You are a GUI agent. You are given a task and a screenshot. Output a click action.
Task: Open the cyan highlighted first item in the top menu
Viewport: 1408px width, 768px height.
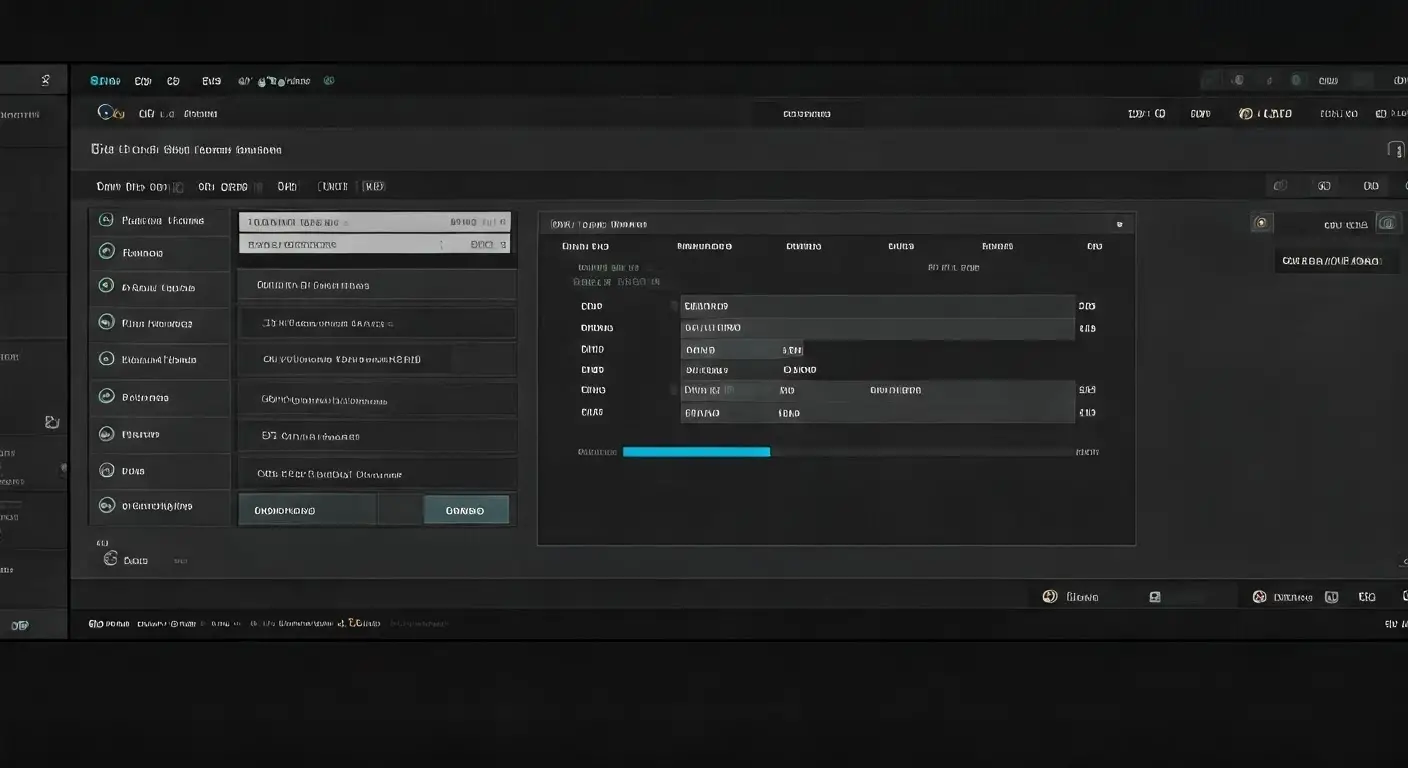[105, 81]
